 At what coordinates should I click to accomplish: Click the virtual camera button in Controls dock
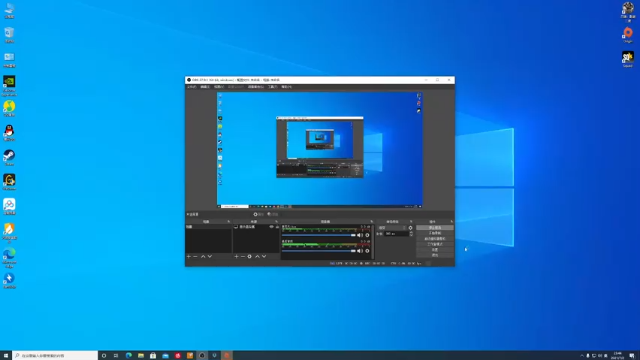[435, 238]
